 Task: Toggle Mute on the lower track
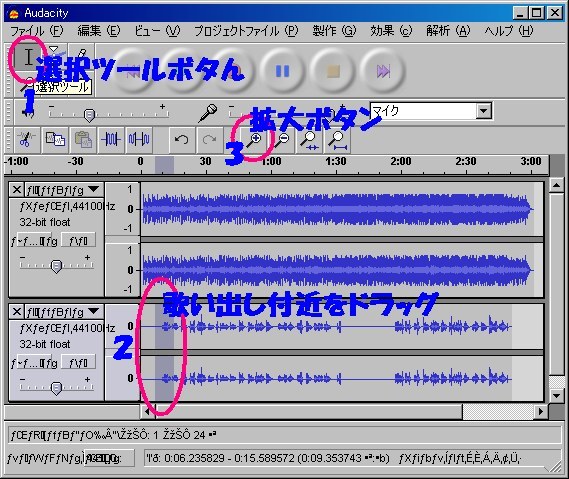pos(34,363)
